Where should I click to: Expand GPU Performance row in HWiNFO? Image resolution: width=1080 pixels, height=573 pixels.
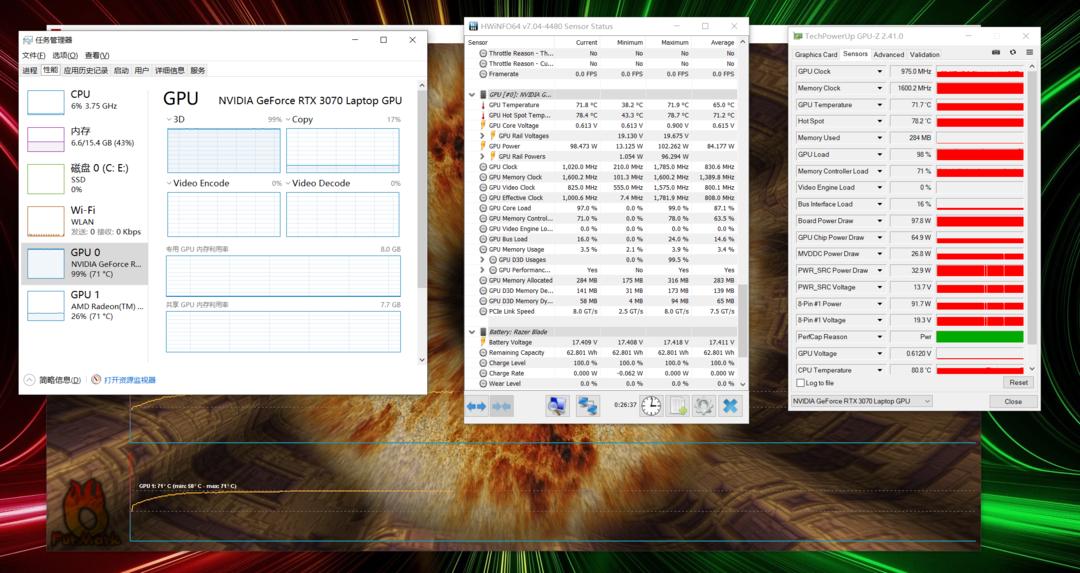[482, 270]
